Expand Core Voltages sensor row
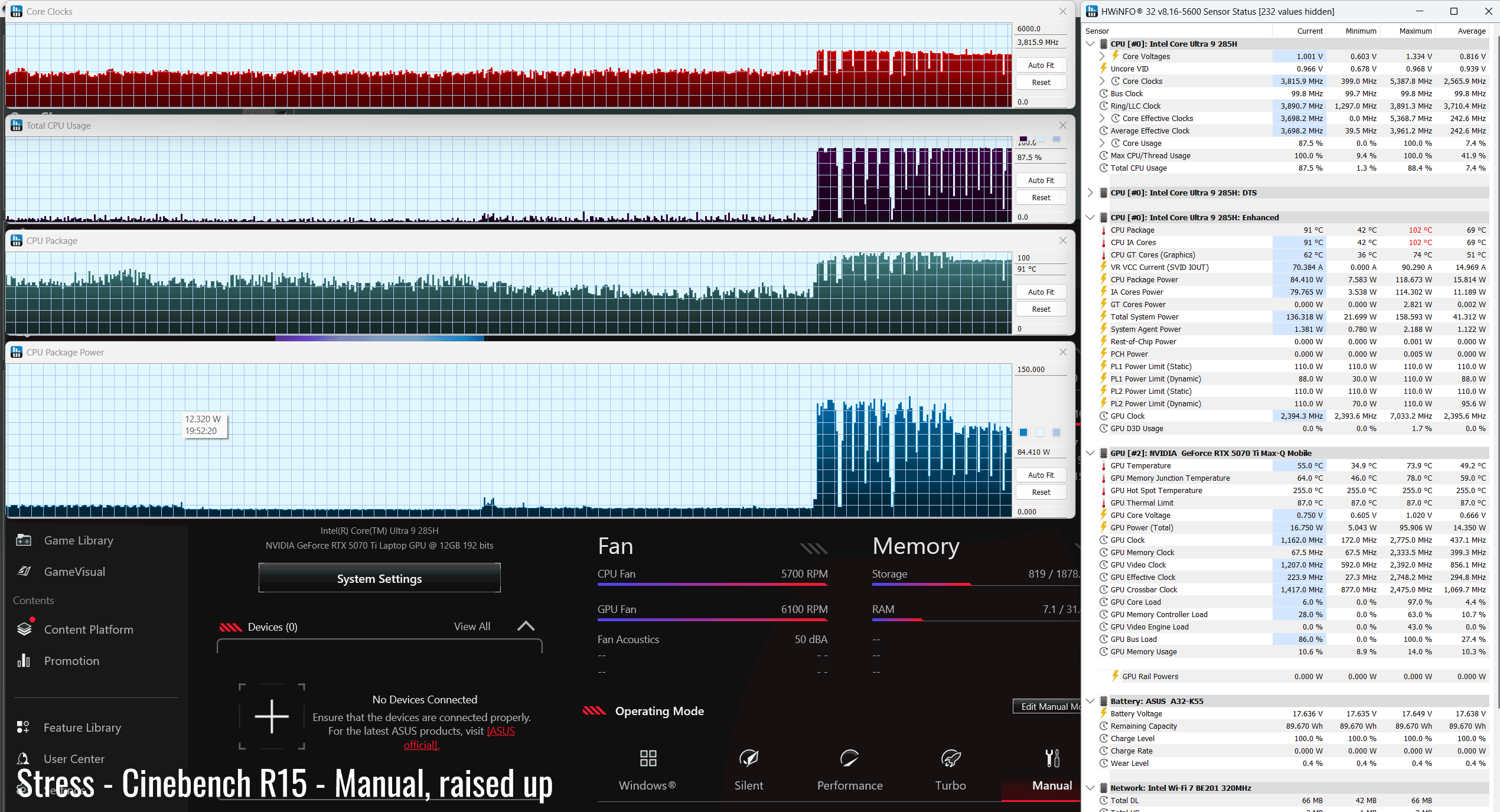Image resolution: width=1500 pixels, height=812 pixels. click(x=1102, y=56)
